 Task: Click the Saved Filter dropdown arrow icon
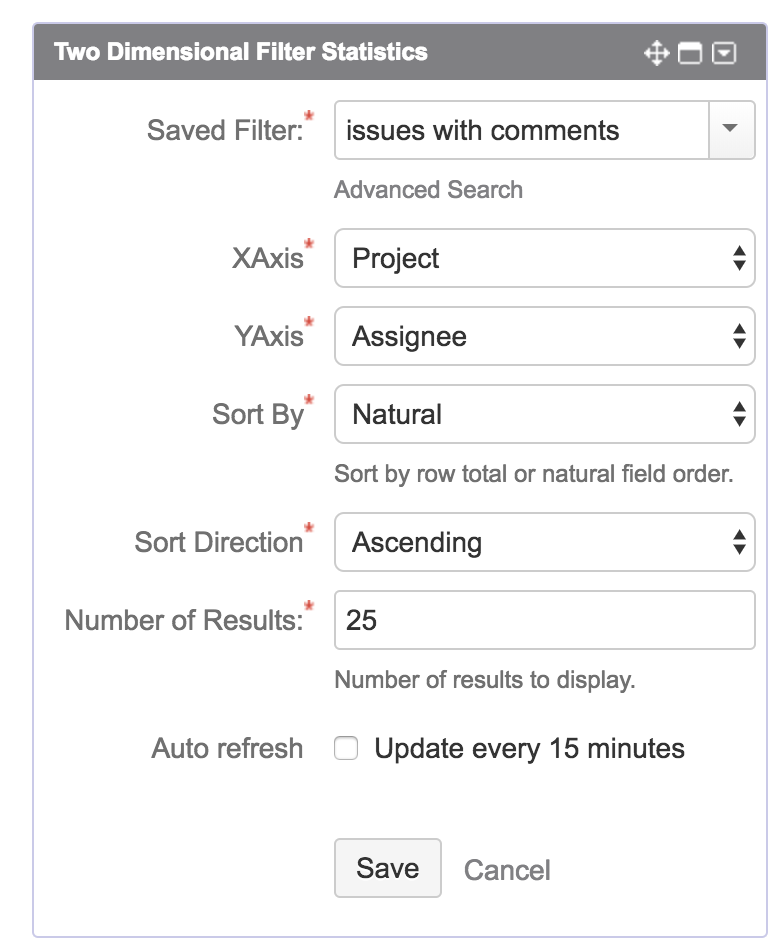coord(731,130)
